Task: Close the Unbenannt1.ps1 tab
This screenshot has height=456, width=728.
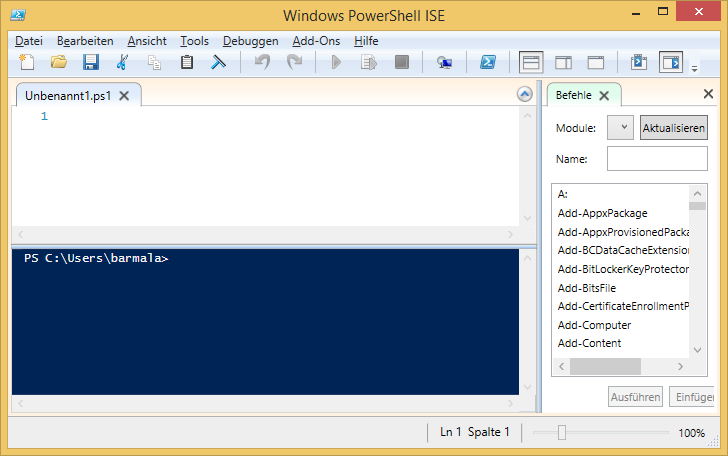Action: coord(124,96)
